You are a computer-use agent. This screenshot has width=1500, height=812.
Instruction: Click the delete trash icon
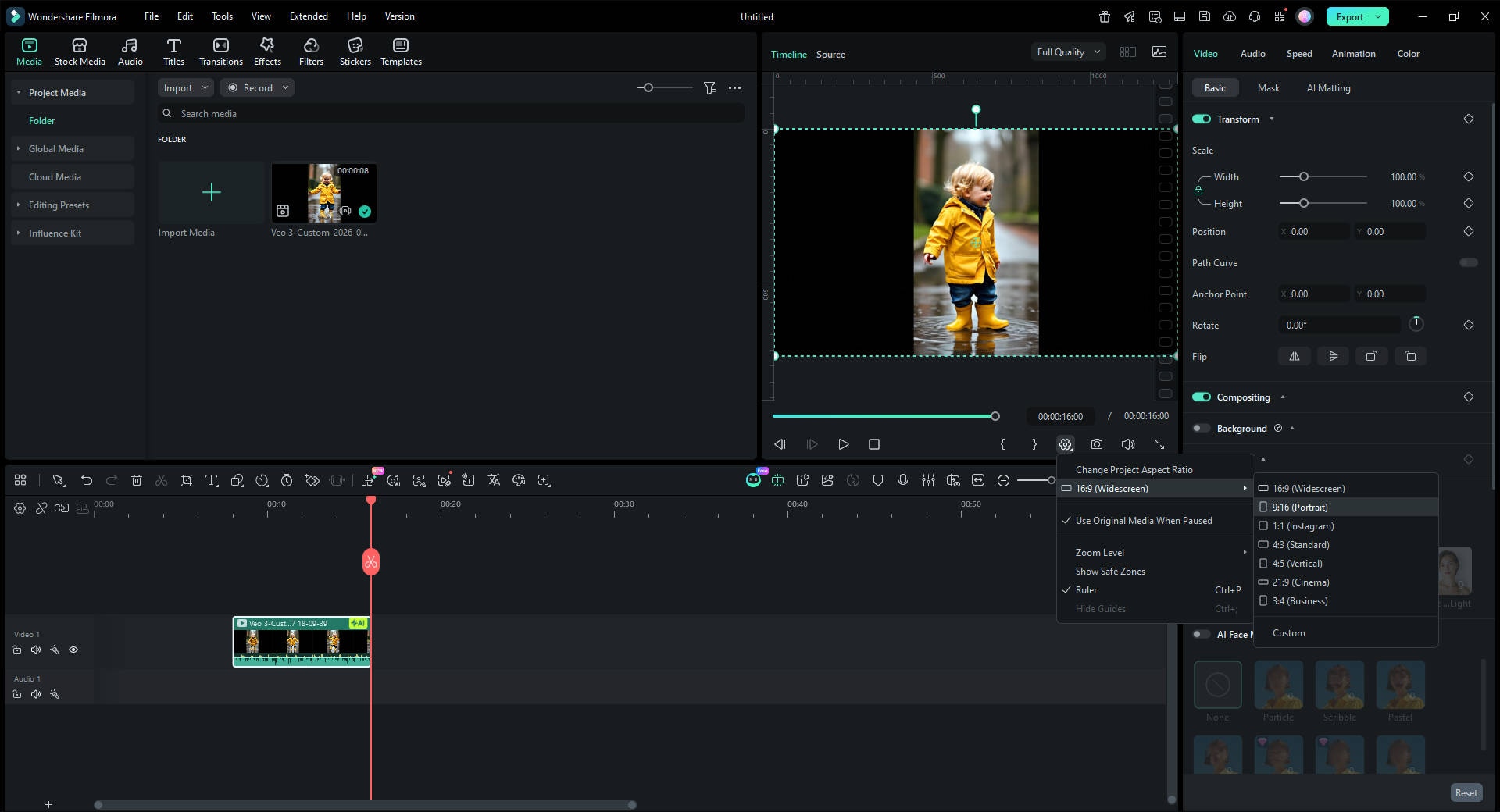[x=137, y=480]
